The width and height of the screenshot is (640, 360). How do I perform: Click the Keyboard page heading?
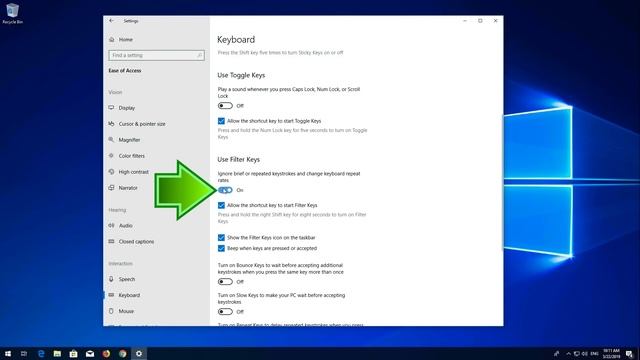pyautogui.click(x=236, y=40)
